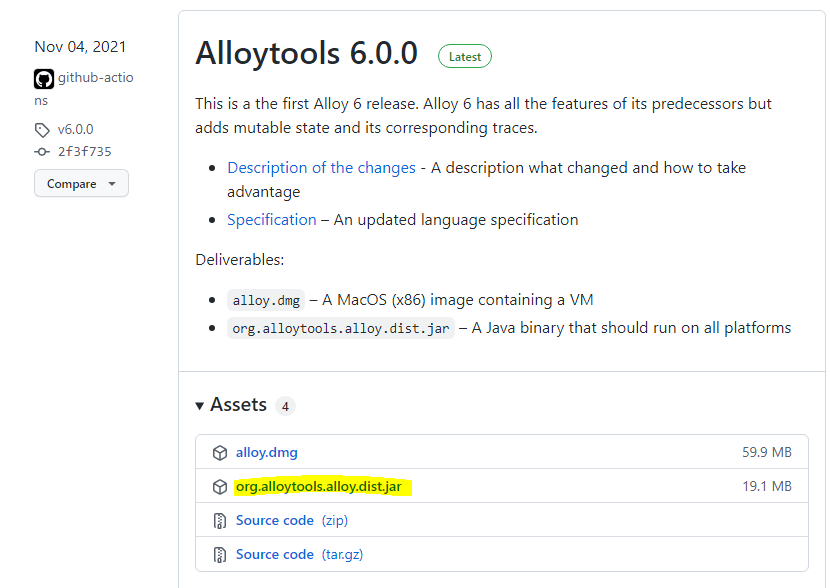Image resolution: width=830 pixels, height=588 pixels.
Task: Click the Assets heading text
Action: (238, 405)
